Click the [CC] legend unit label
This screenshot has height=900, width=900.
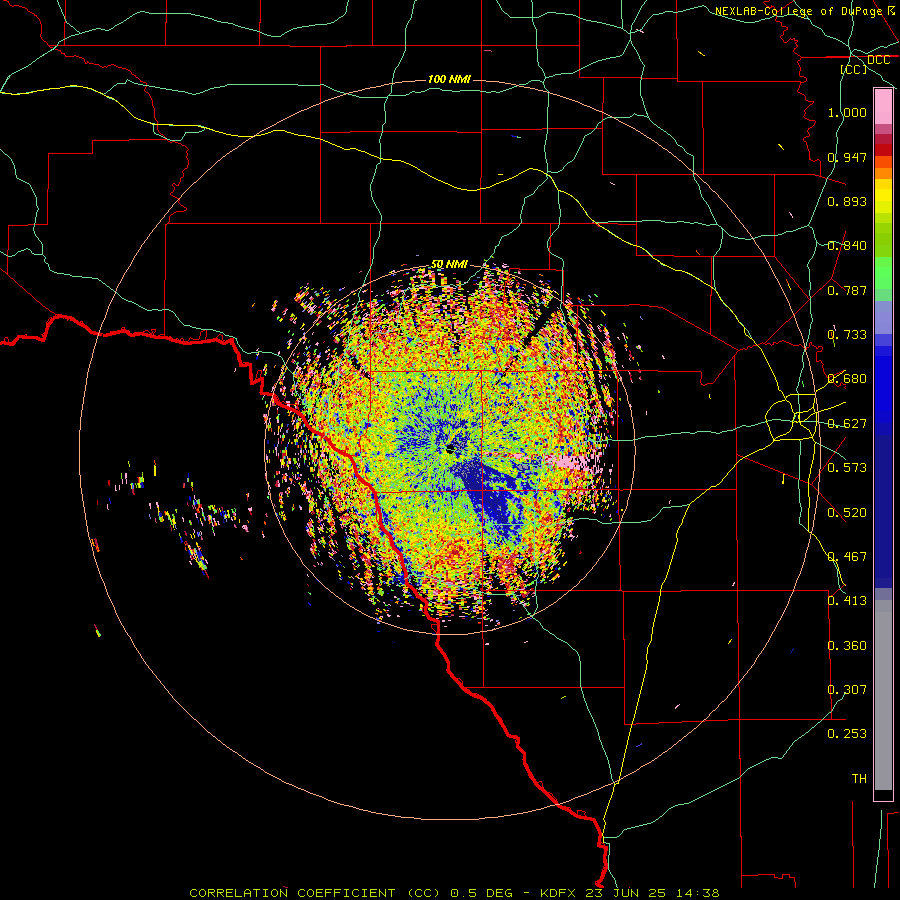coord(854,69)
